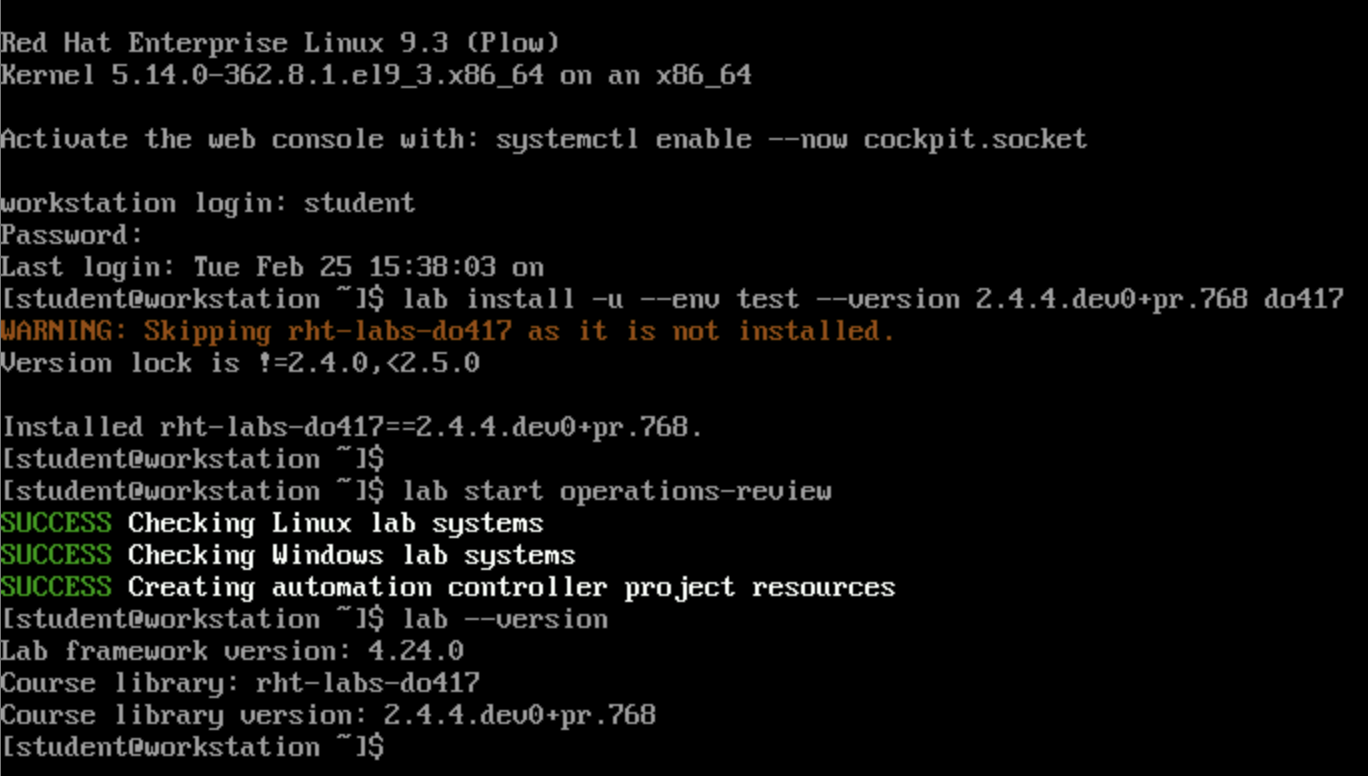Click the orange WARNING message line
The height and width of the screenshot is (776, 1368).
(x=447, y=331)
